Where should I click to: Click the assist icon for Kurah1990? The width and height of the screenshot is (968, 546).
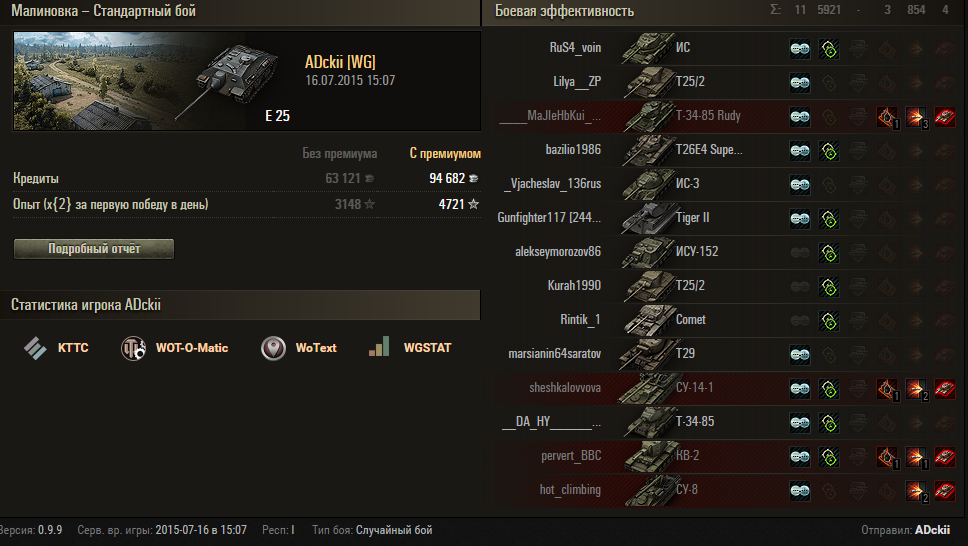(x=829, y=287)
